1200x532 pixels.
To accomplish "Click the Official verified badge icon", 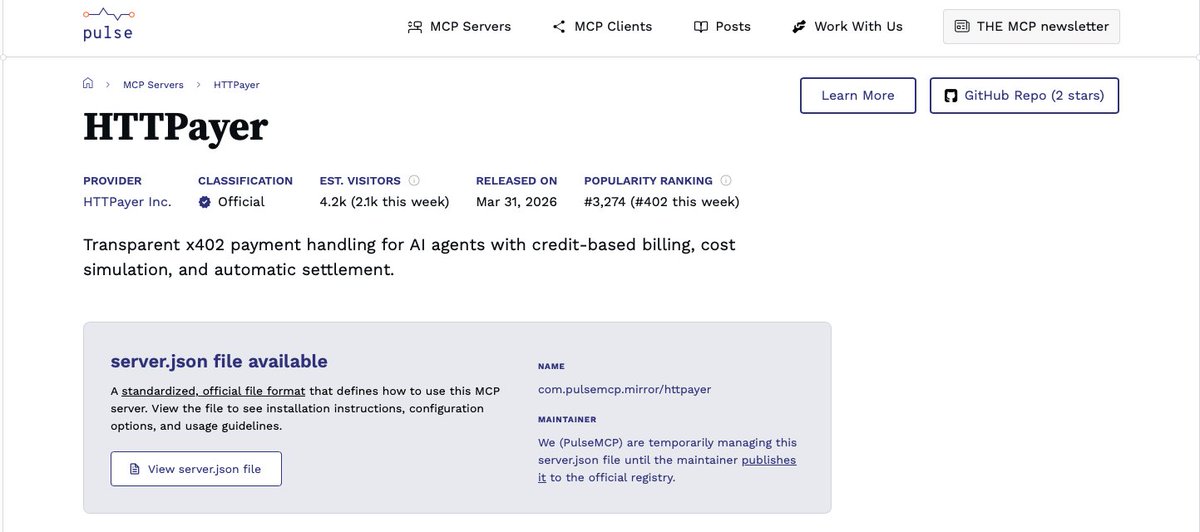I will coord(205,201).
